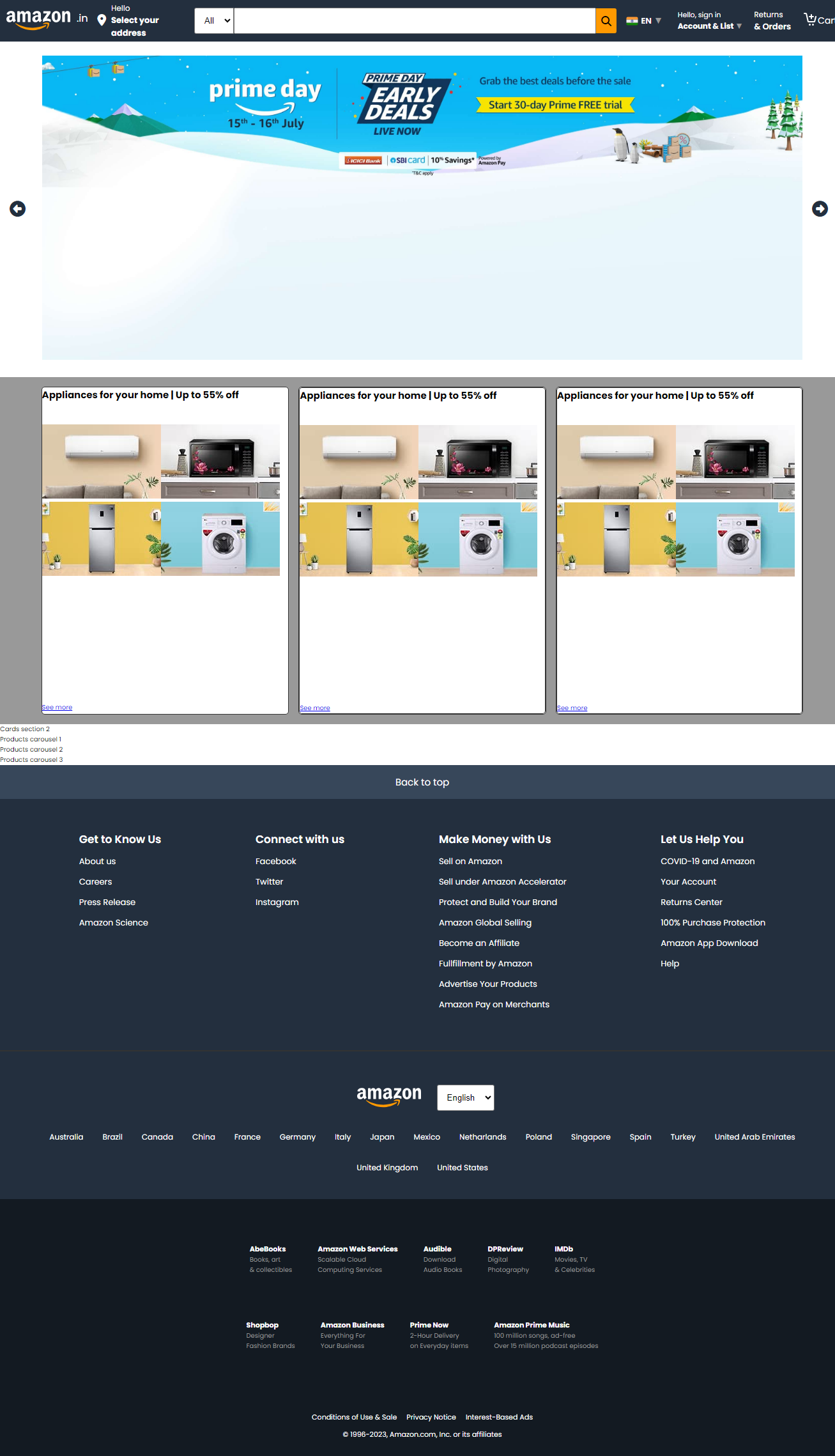The image size is (835, 1456).
Task: Click Sell on Amazon
Action: [x=471, y=862]
